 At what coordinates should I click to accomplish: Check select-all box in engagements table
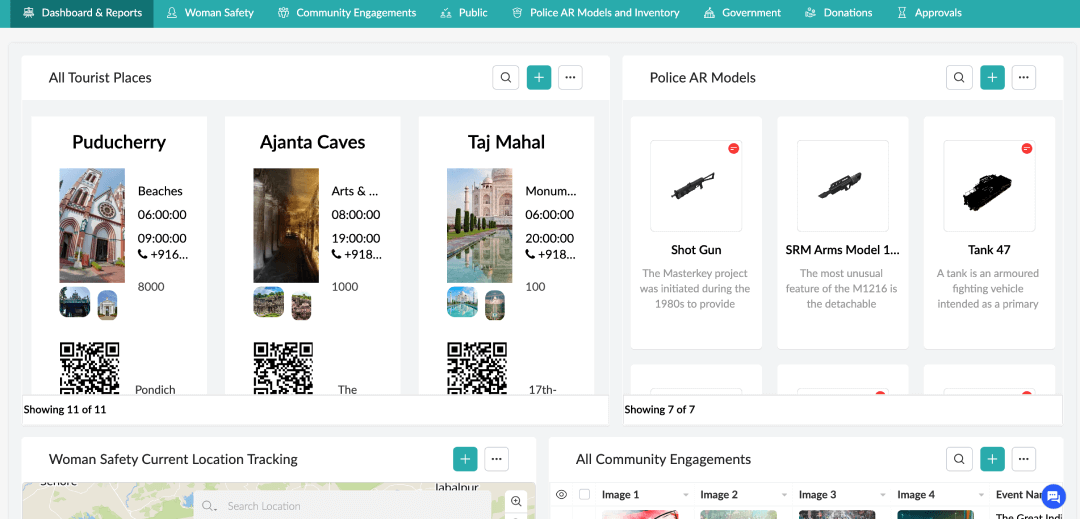(585, 494)
